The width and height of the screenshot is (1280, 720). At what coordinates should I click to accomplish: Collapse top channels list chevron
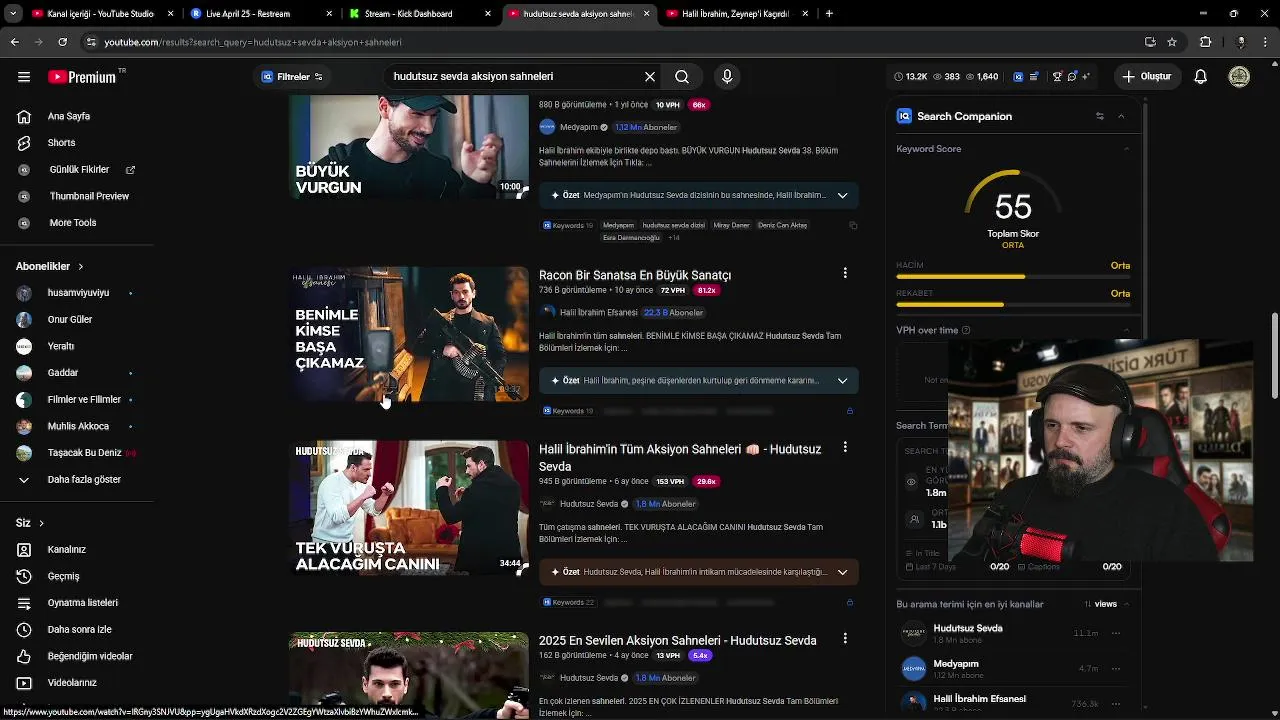pos(1126,604)
